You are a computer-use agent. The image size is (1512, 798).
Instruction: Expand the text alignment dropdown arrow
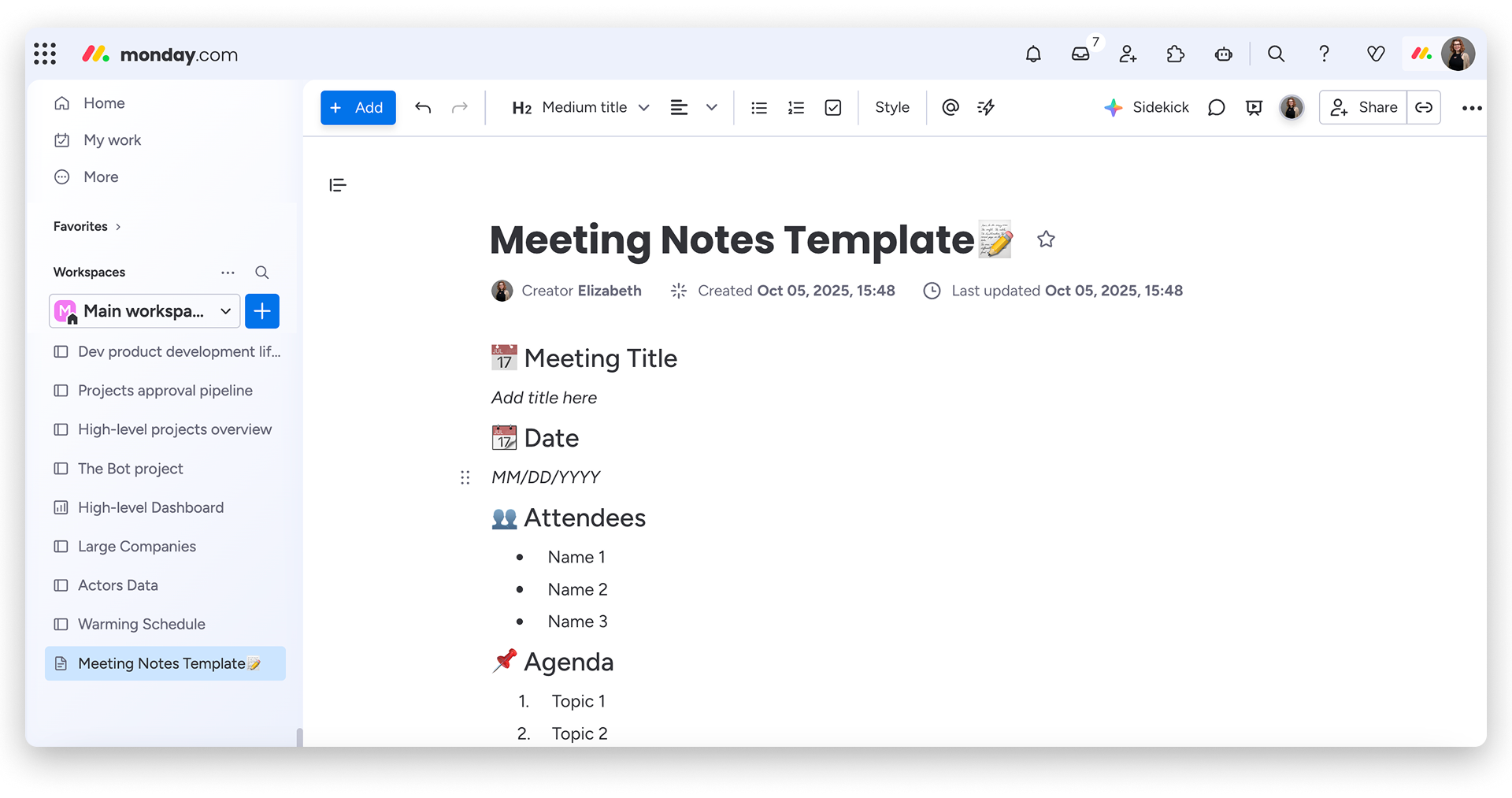click(712, 108)
